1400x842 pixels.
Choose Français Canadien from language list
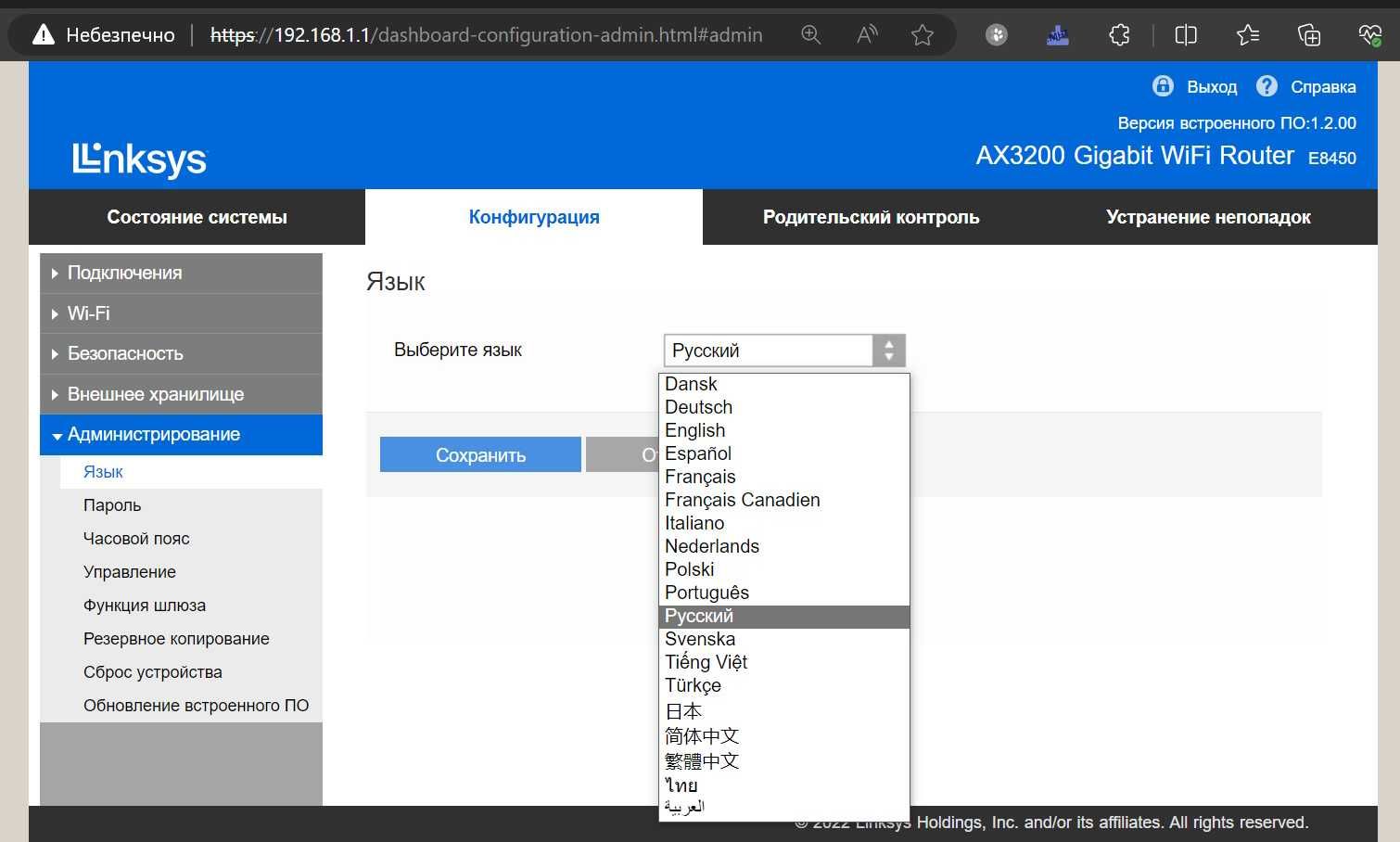784,500
